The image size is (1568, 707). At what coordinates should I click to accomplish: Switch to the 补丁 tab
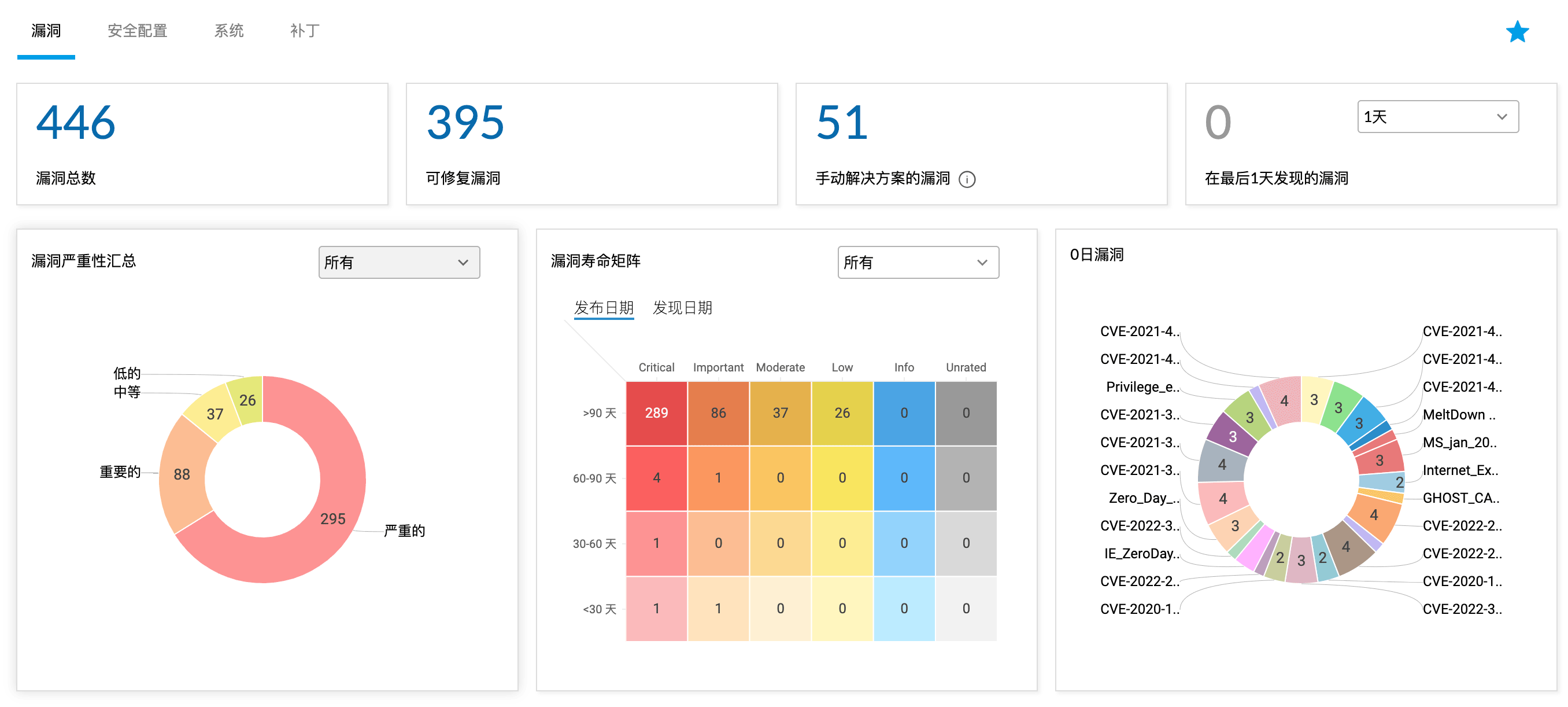coord(304,31)
